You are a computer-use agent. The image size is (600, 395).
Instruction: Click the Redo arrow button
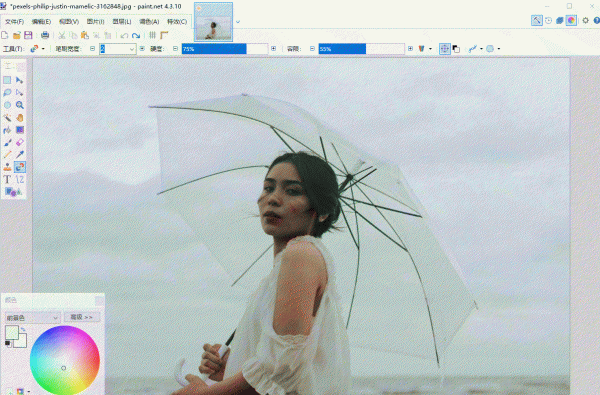[x=136, y=36]
